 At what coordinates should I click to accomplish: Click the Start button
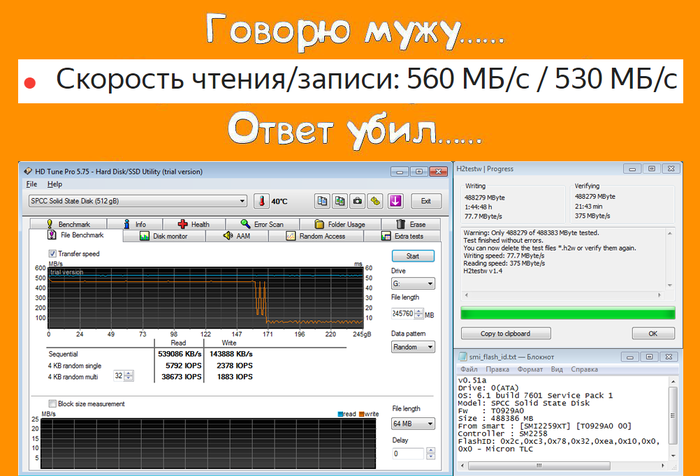tap(413, 256)
